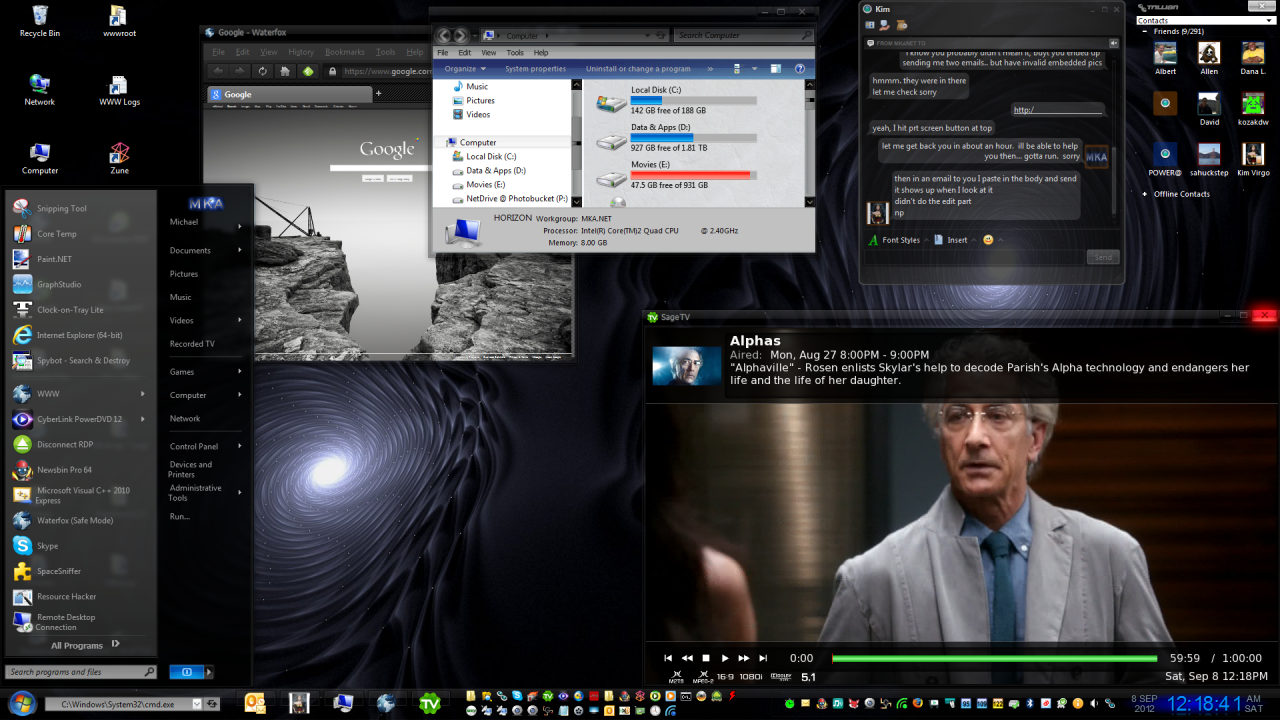The image size is (1280, 720).
Task: Click Control Panel in Start menu
Action: tap(194, 446)
